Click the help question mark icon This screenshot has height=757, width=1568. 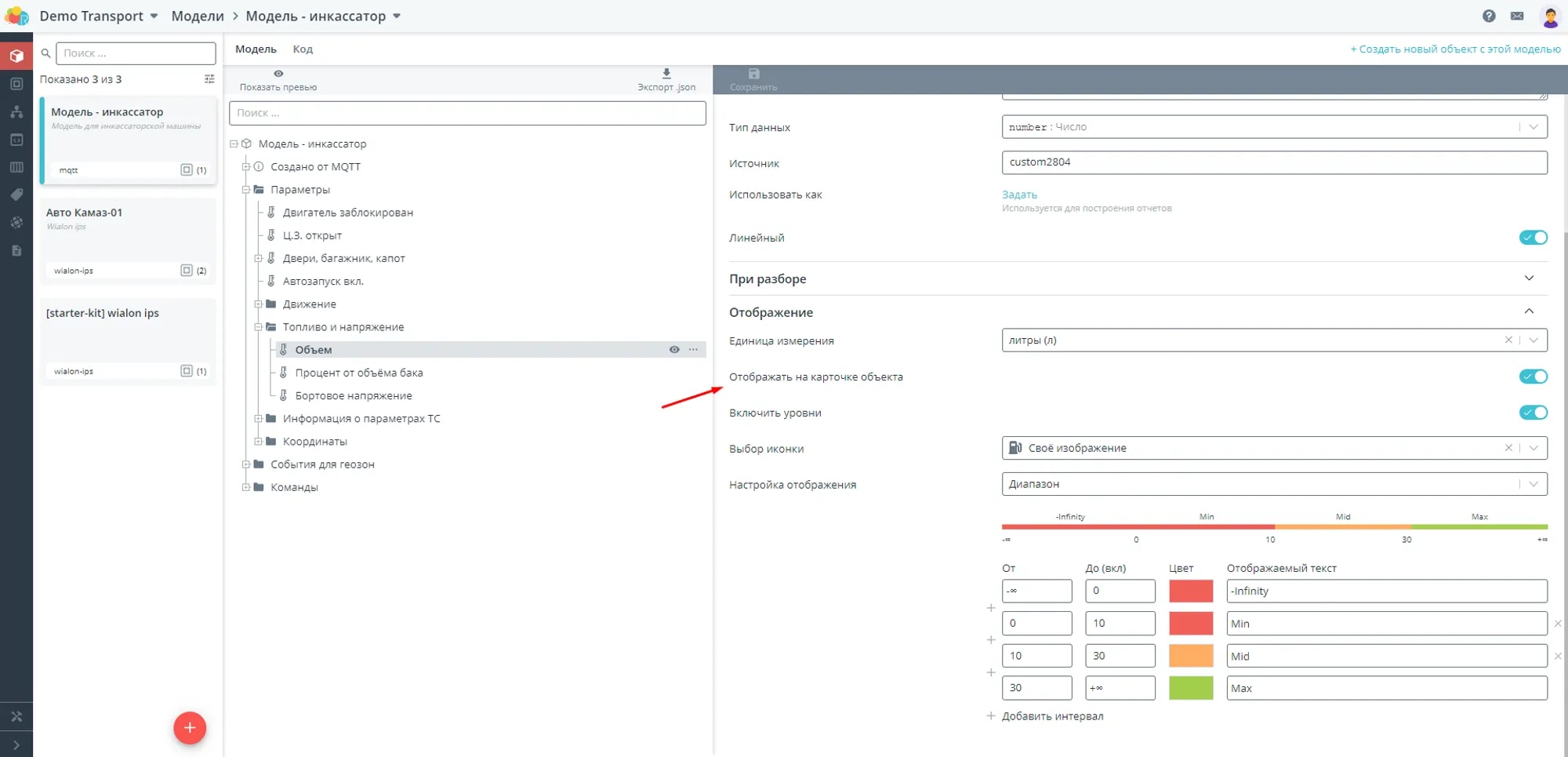(x=1489, y=16)
